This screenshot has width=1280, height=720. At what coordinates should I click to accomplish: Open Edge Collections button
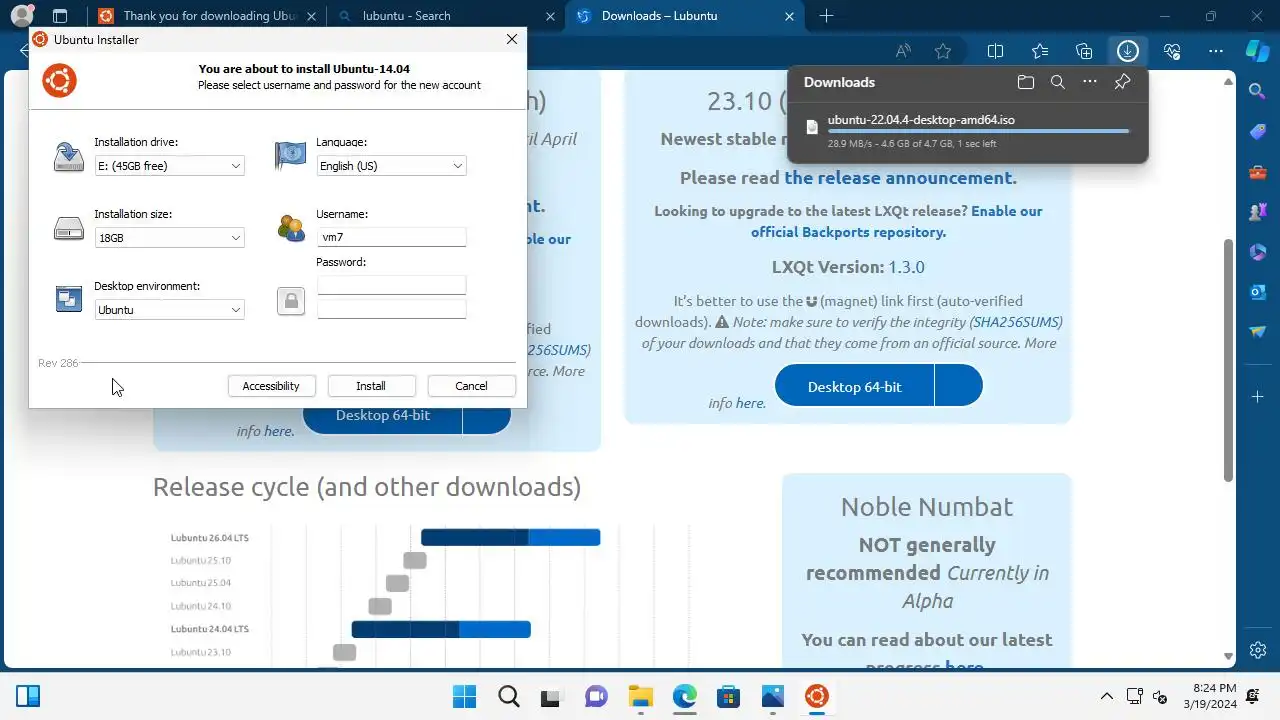[x=1084, y=51]
